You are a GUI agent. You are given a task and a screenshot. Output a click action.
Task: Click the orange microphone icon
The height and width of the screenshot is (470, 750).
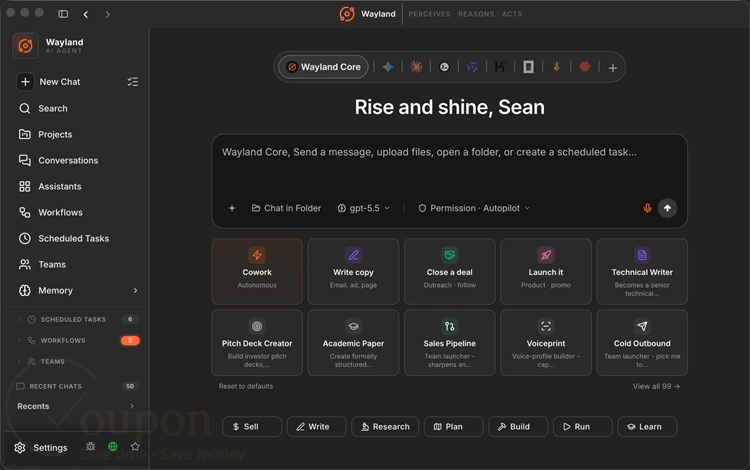point(647,208)
